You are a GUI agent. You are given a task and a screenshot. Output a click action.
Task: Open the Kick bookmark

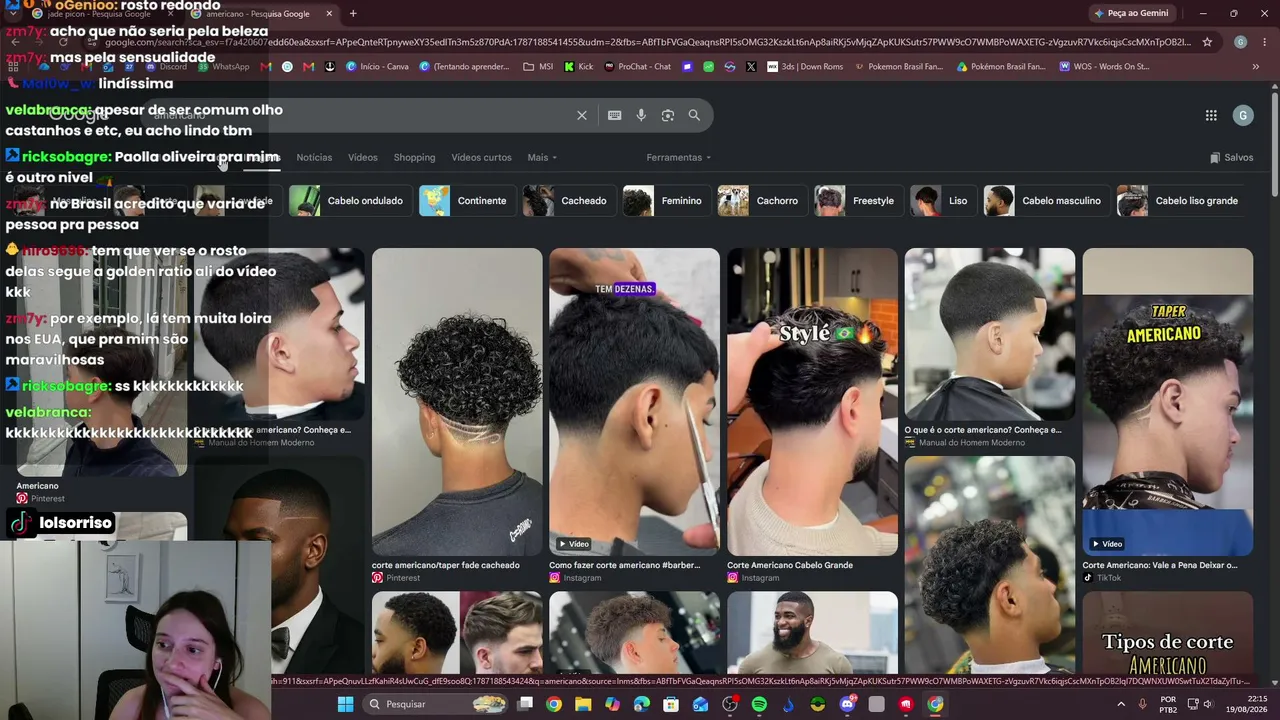579,67
